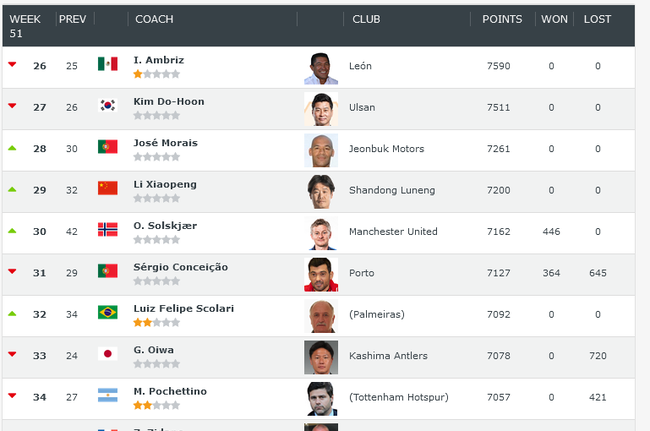Image resolution: width=650 pixels, height=431 pixels.
Task: Open the Manchester United club link
Action: [393, 232]
